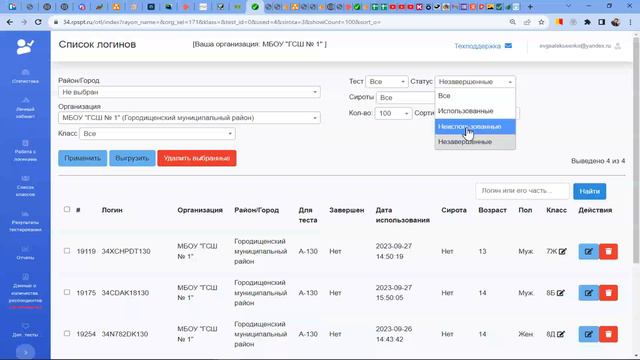The image size is (640, 360).
Task: Open Список классов in the sidebar
Action: click(x=25, y=186)
